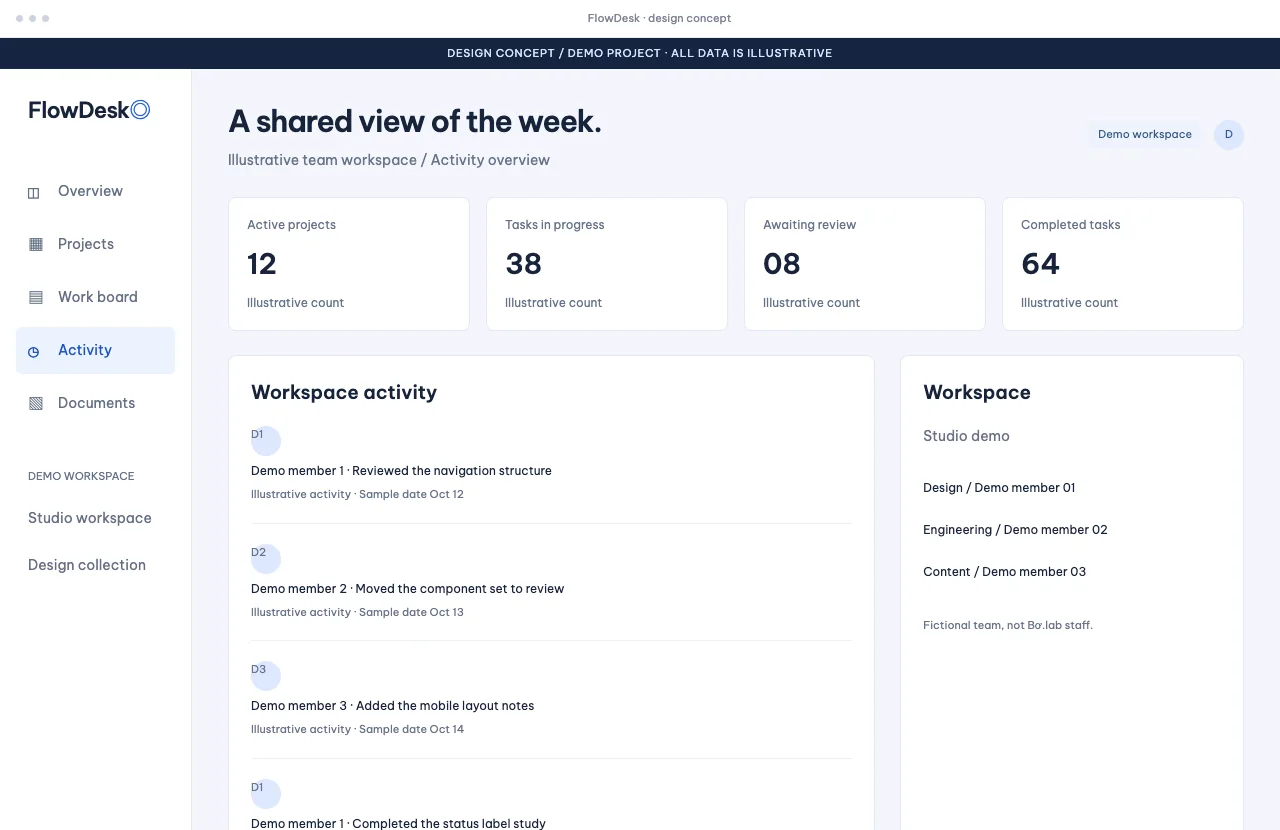Click 'Engineering / Demo member 02'
This screenshot has height=830, width=1280.
[1015, 530]
